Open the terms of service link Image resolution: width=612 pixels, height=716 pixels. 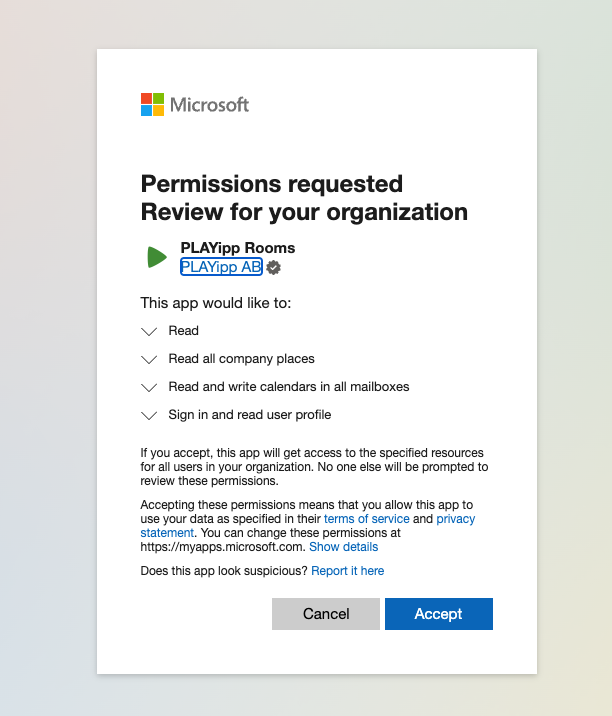tap(367, 519)
